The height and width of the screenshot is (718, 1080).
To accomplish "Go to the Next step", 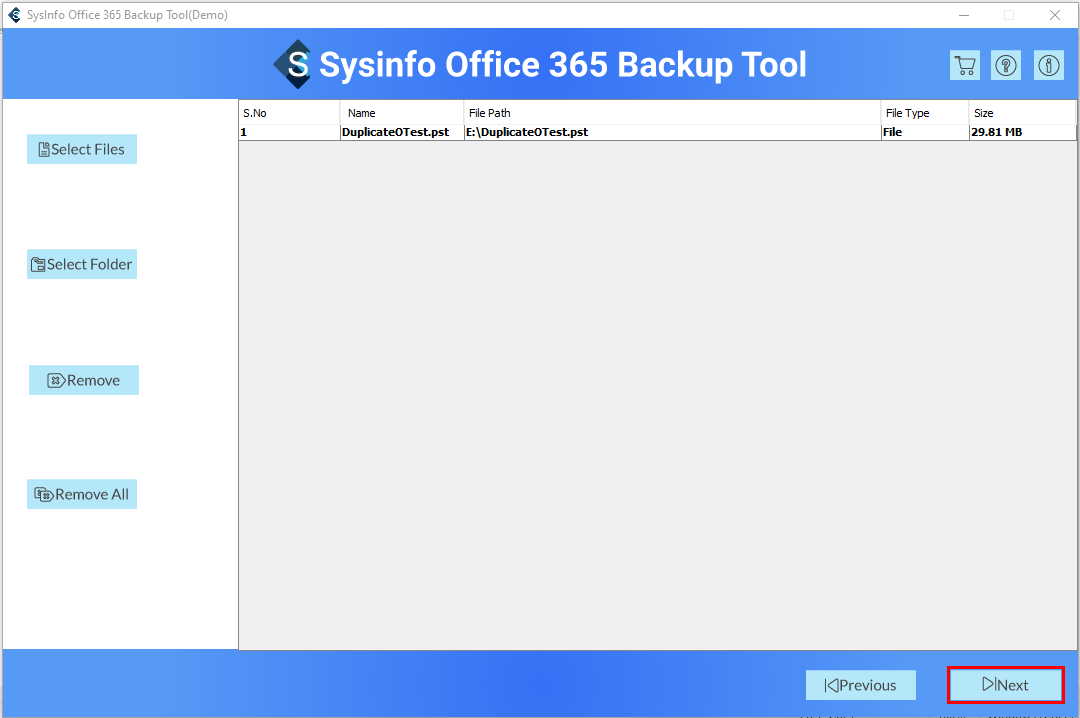I will [x=1005, y=685].
